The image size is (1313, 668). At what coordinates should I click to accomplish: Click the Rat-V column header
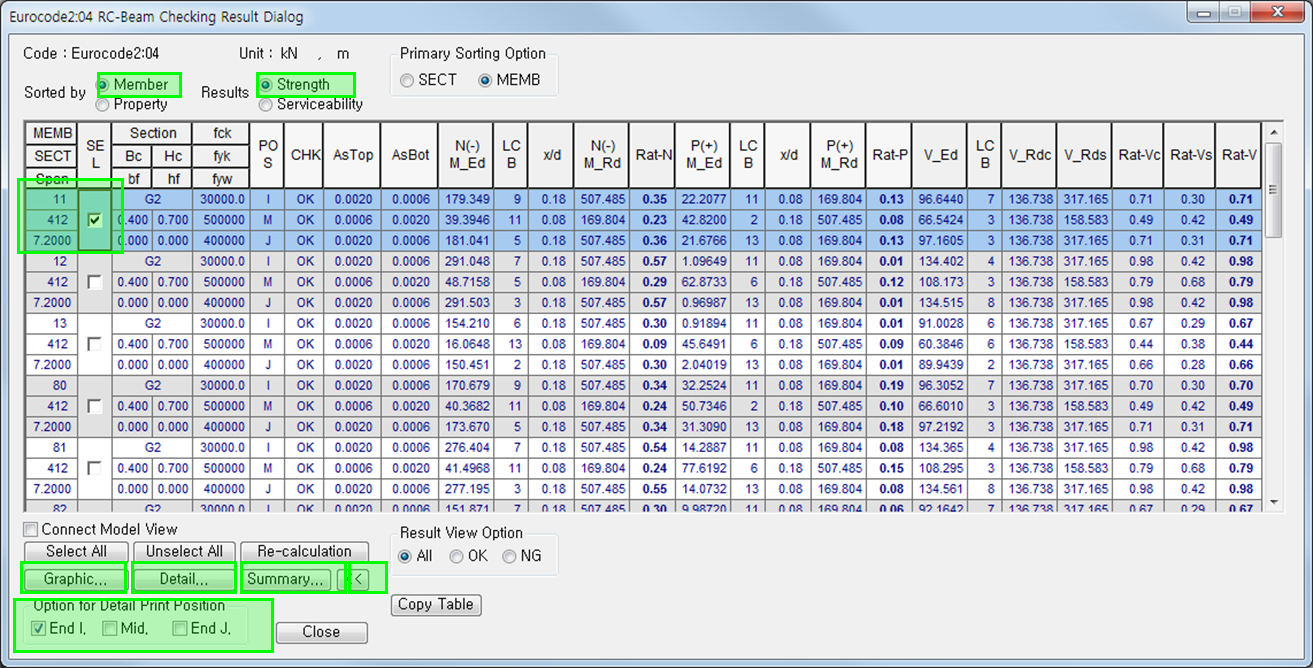click(x=1240, y=155)
